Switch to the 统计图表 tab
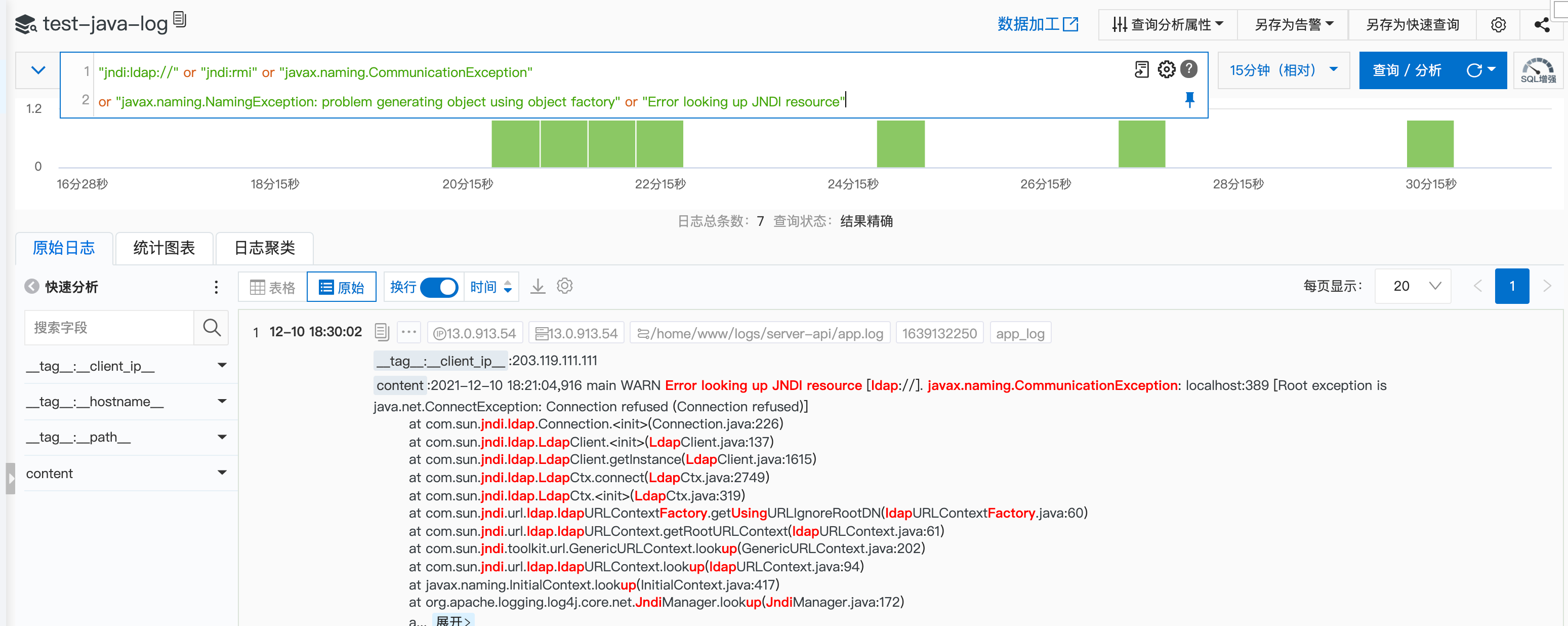 tap(164, 248)
